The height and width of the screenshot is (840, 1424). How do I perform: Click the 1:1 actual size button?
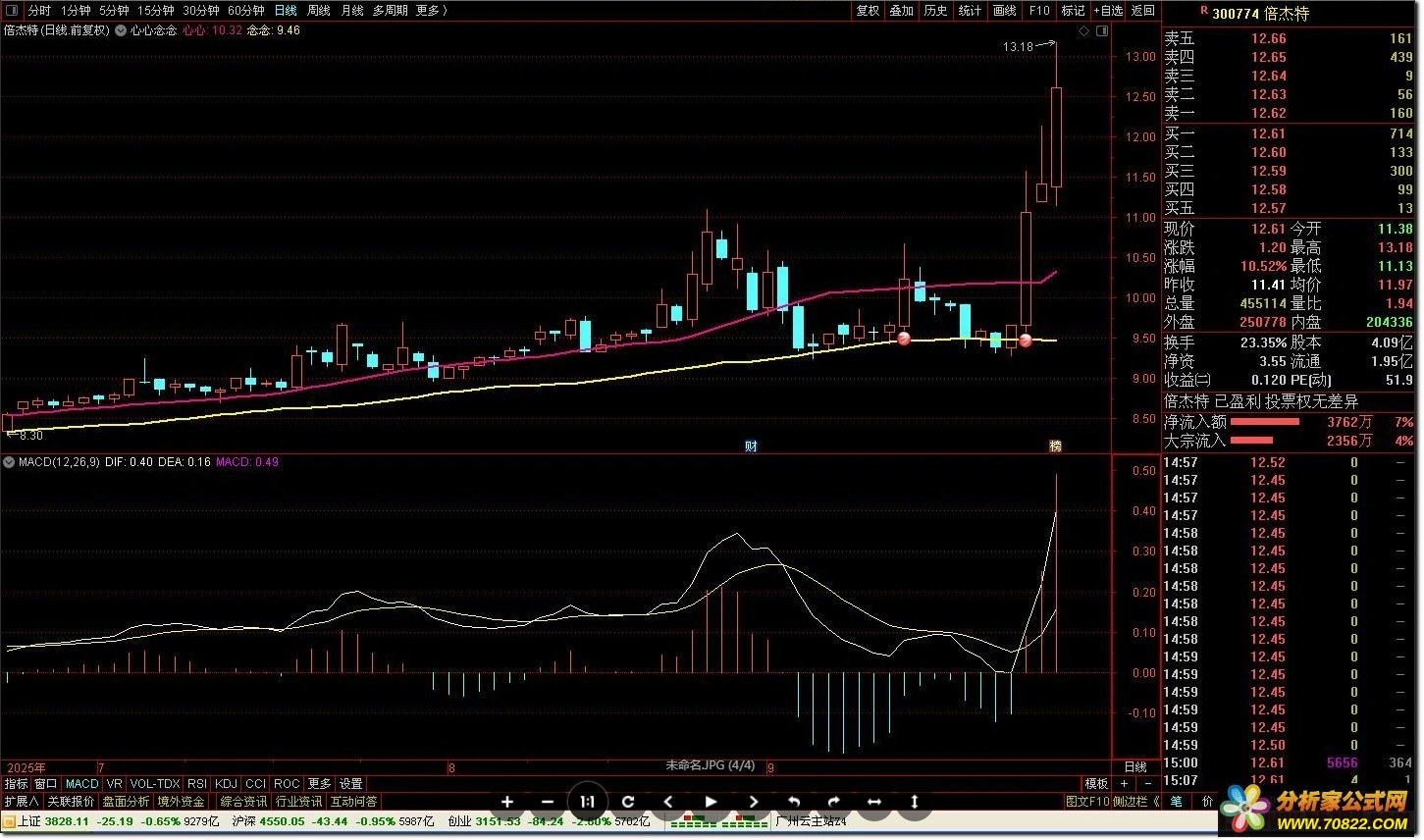tap(587, 802)
